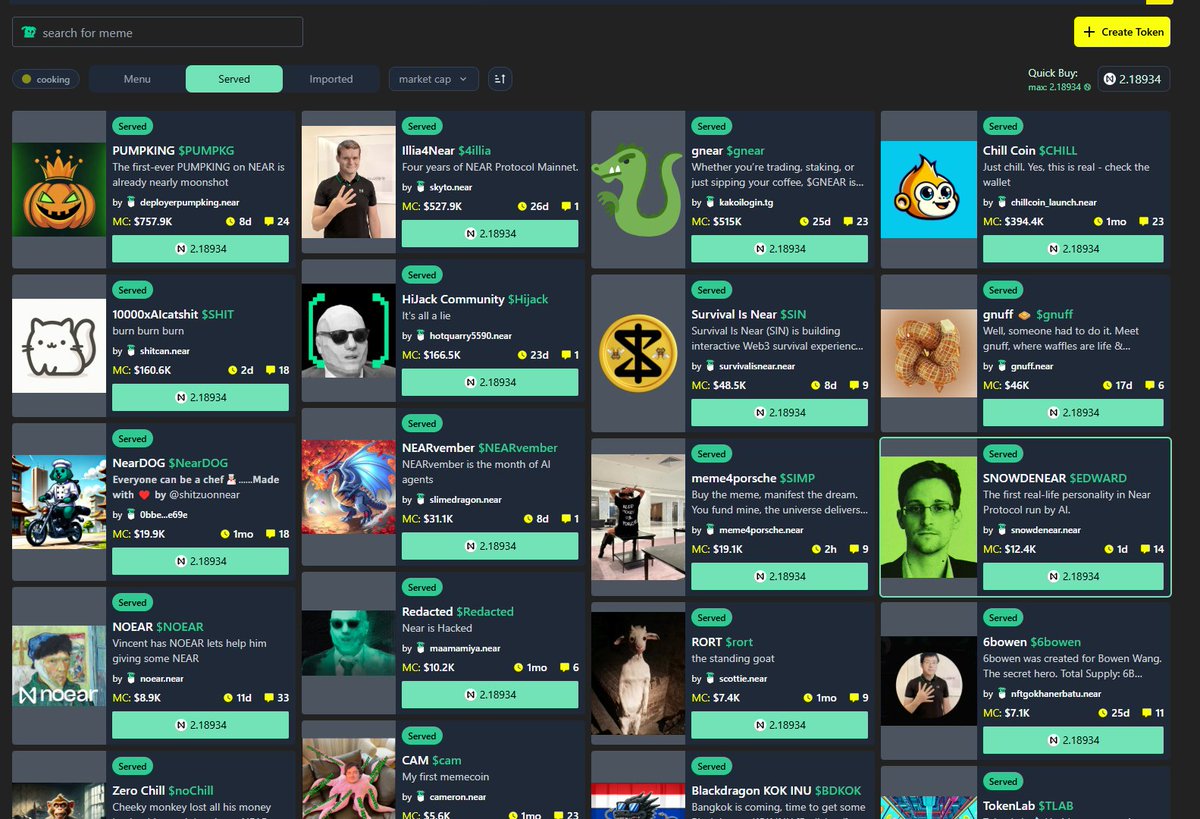This screenshot has width=1200, height=819.
Task: Click the PUMPKING age clock icon 8d
Action: [x=230, y=222]
